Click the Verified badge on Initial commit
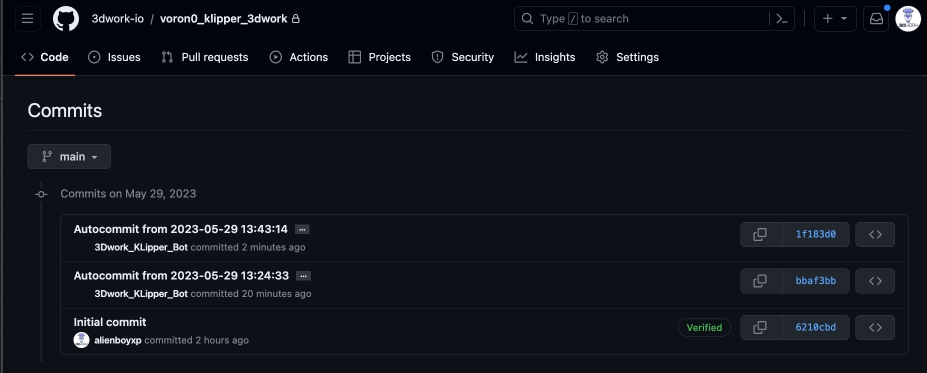The width and height of the screenshot is (927, 373). point(704,327)
